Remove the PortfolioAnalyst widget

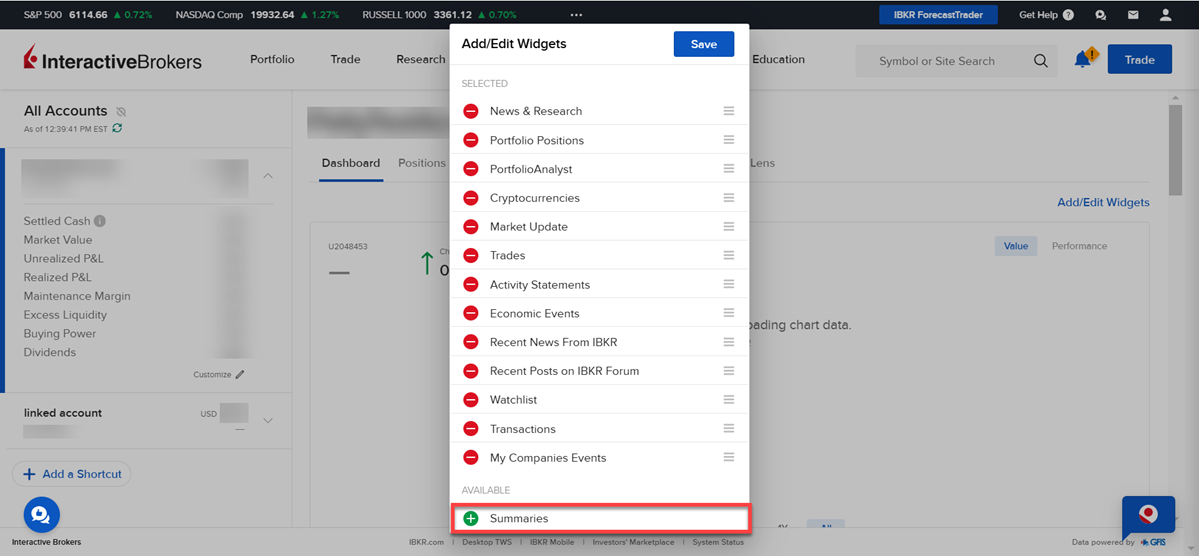pyautogui.click(x=471, y=169)
